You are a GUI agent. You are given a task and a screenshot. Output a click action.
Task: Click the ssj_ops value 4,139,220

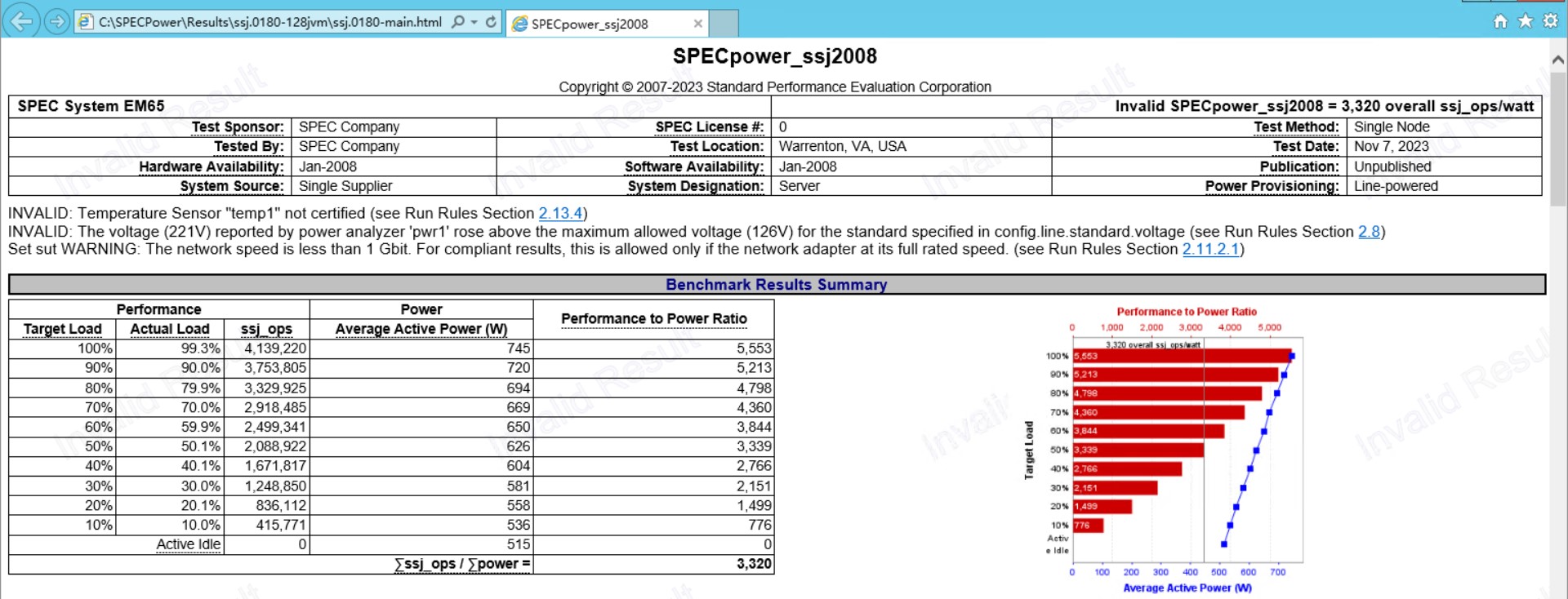point(275,348)
